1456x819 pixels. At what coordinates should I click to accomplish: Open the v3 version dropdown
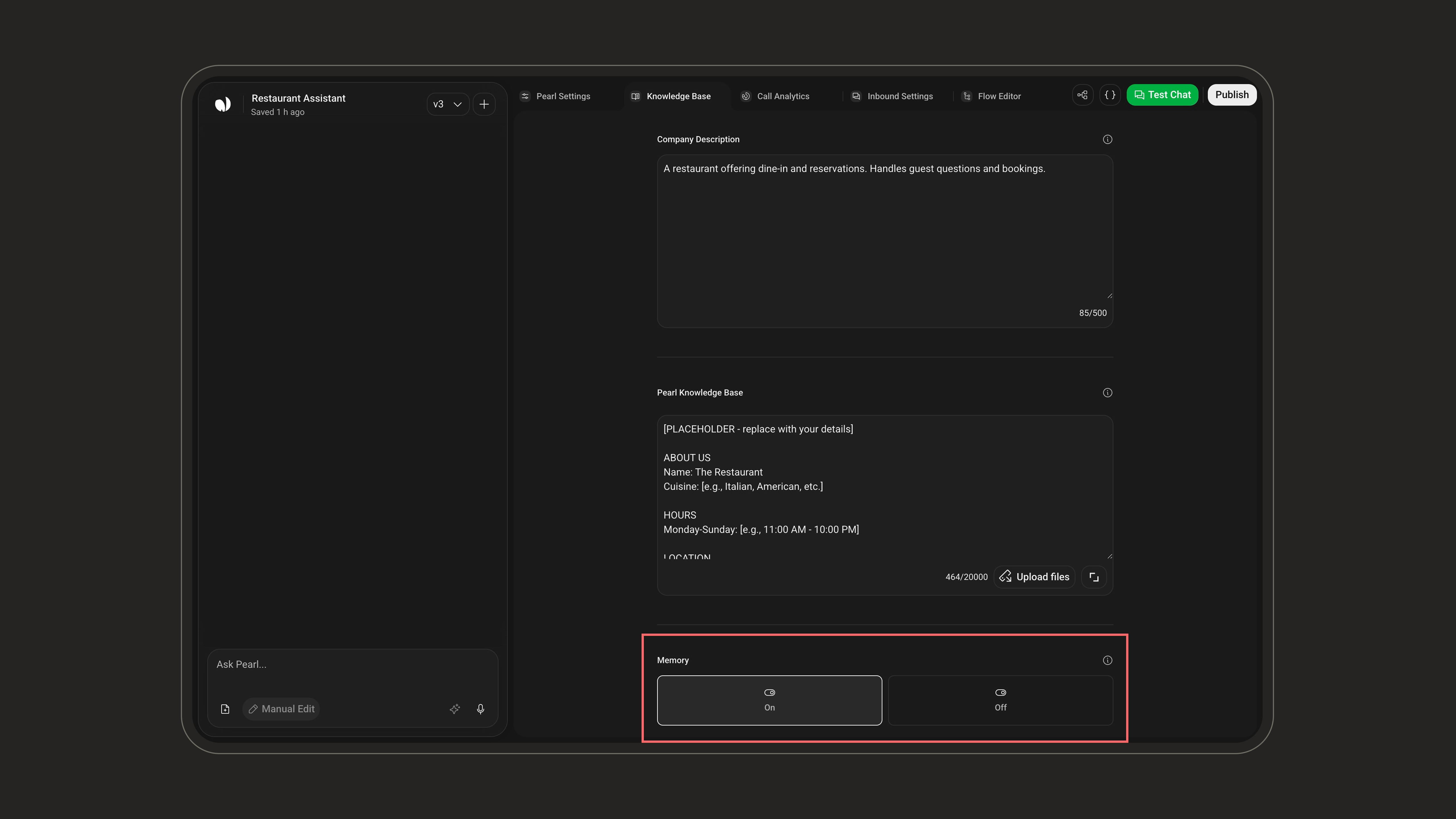click(448, 104)
